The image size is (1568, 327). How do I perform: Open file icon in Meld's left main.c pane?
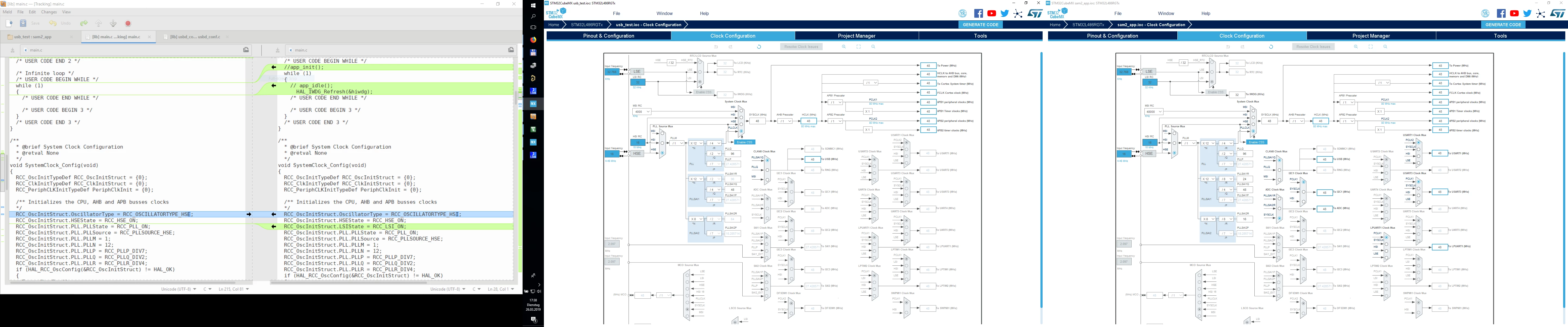[246, 50]
